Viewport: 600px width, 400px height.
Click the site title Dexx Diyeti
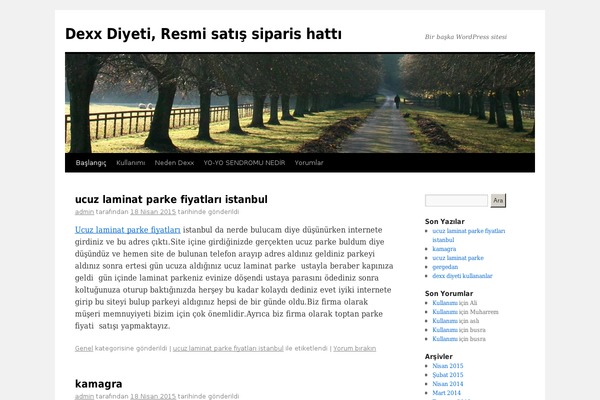click(203, 34)
